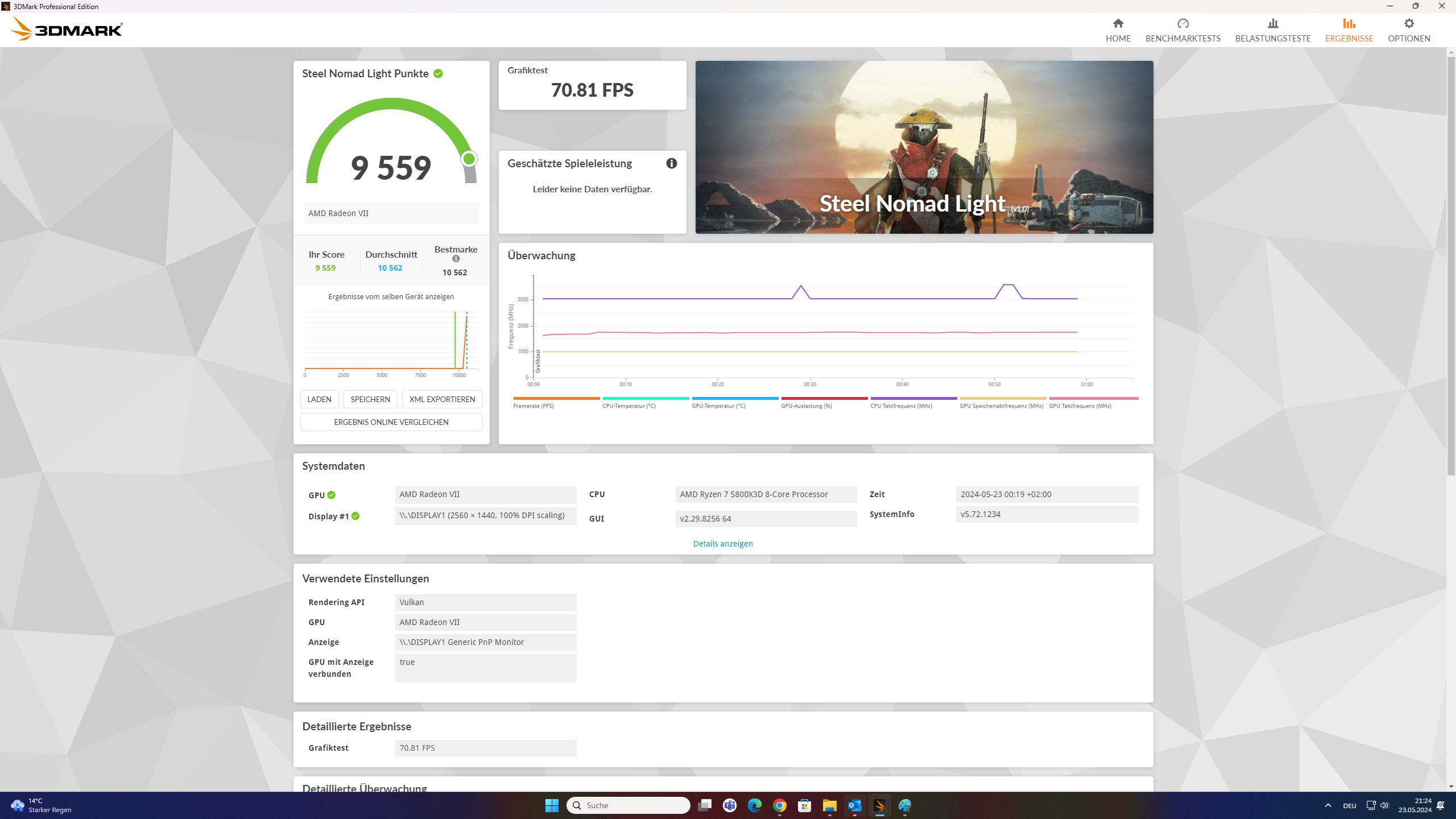1456x819 pixels.
Task: Click info icon beside Geschätzte Spieleleistung
Action: [x=672, y=163]
